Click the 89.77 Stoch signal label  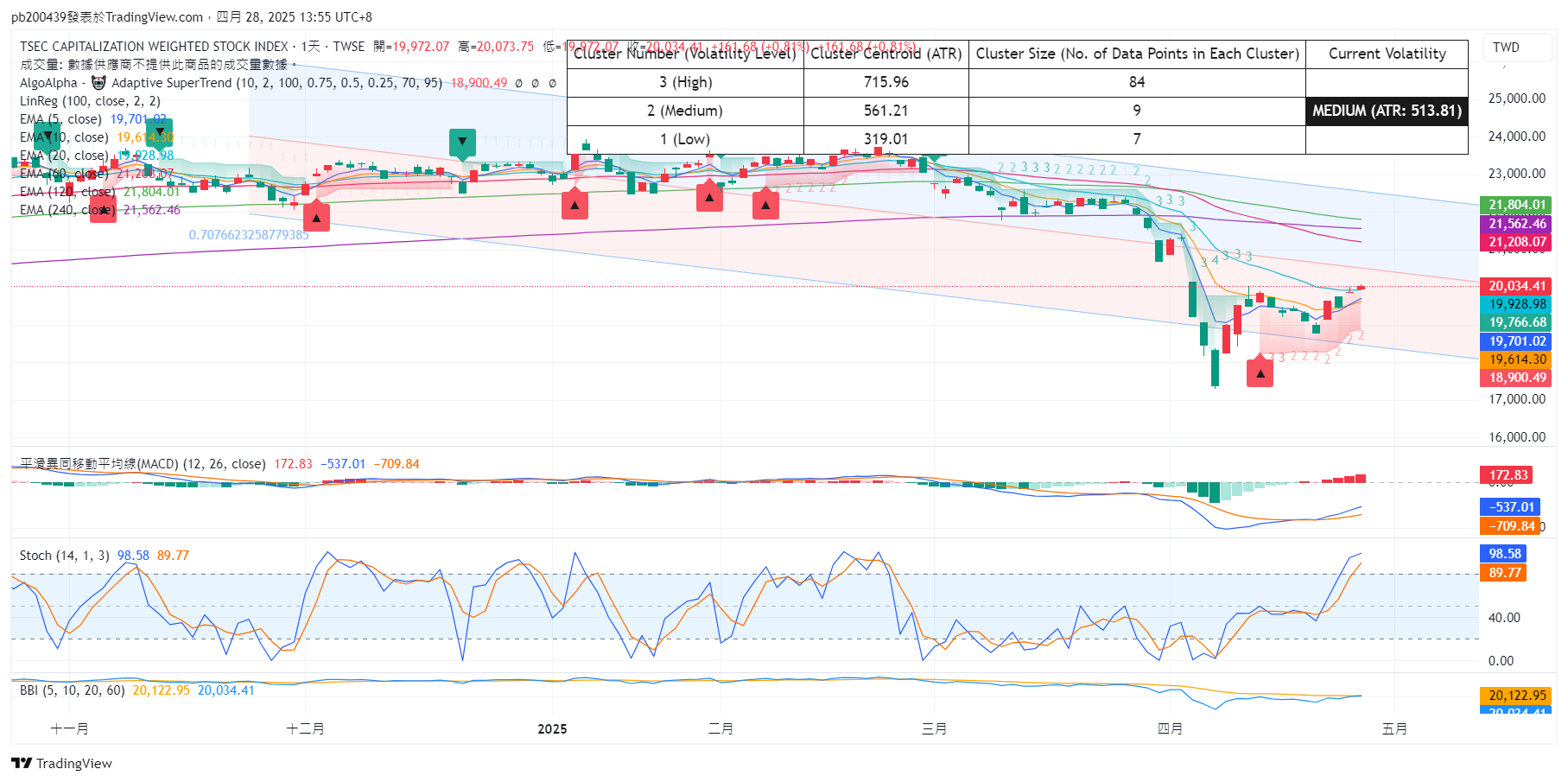click(1503, 573)
